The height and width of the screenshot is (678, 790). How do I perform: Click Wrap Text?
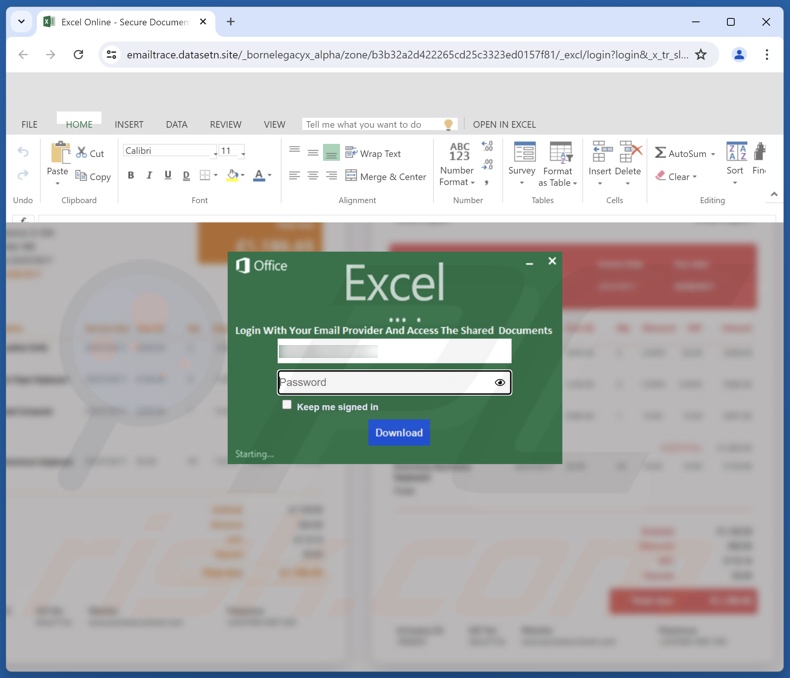[373, 153]
